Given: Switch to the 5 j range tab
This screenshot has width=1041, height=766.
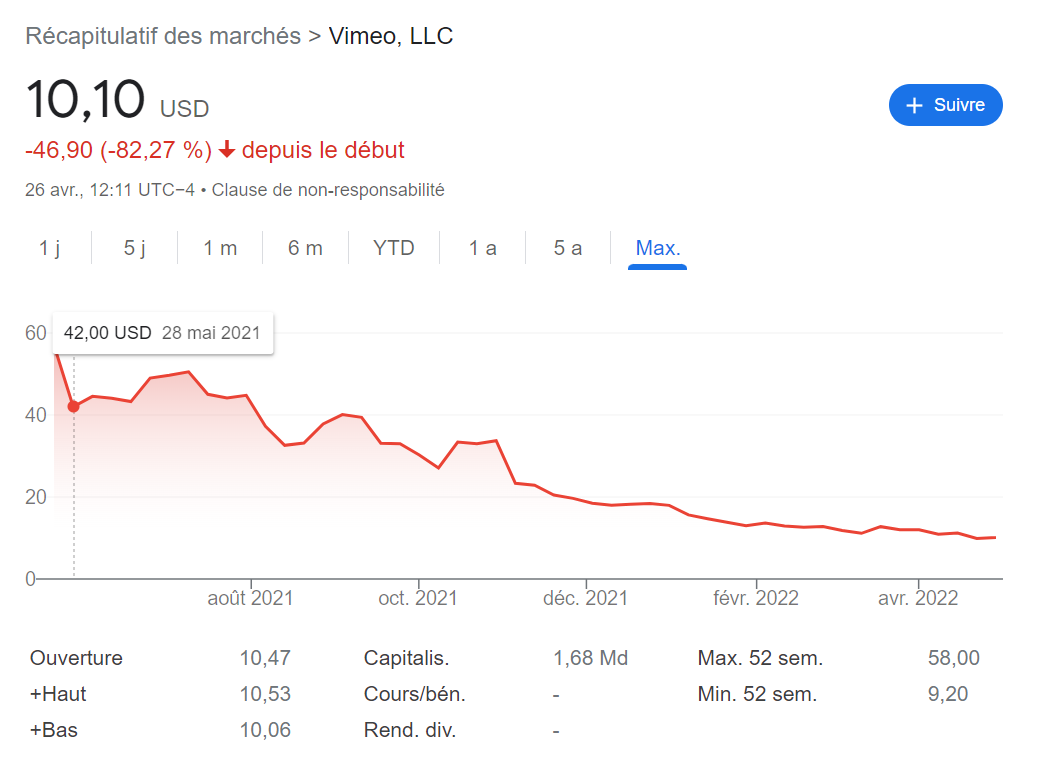Looking at the screenshot, I should tap(134, 248).
